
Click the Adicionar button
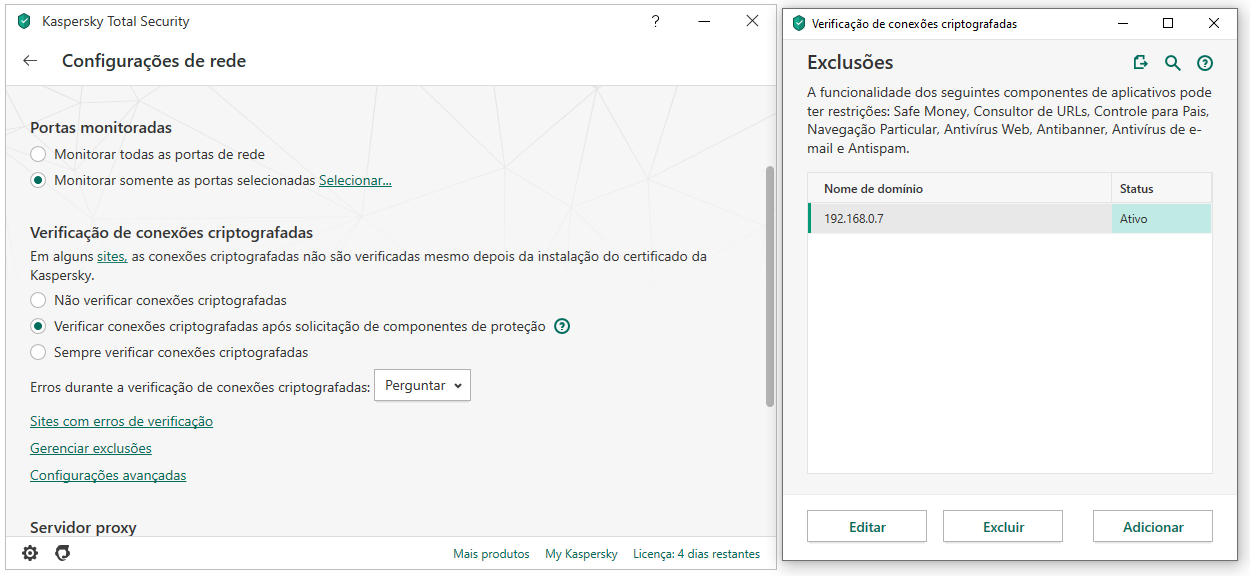point(1153,527)
